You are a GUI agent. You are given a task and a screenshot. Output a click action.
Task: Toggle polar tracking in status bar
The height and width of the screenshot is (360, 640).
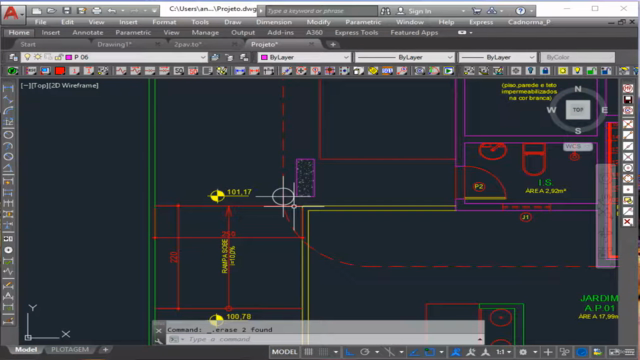(365, 352)
